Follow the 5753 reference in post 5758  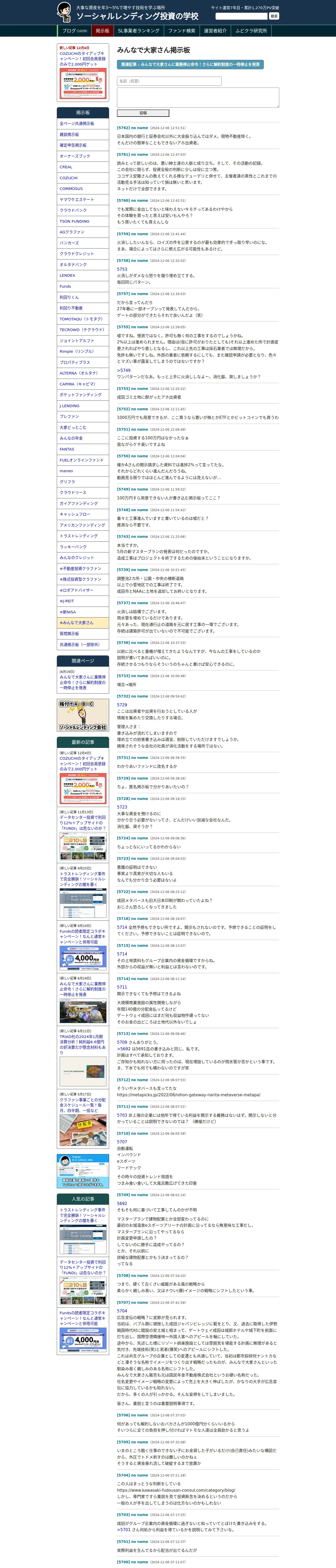point(122,269)
